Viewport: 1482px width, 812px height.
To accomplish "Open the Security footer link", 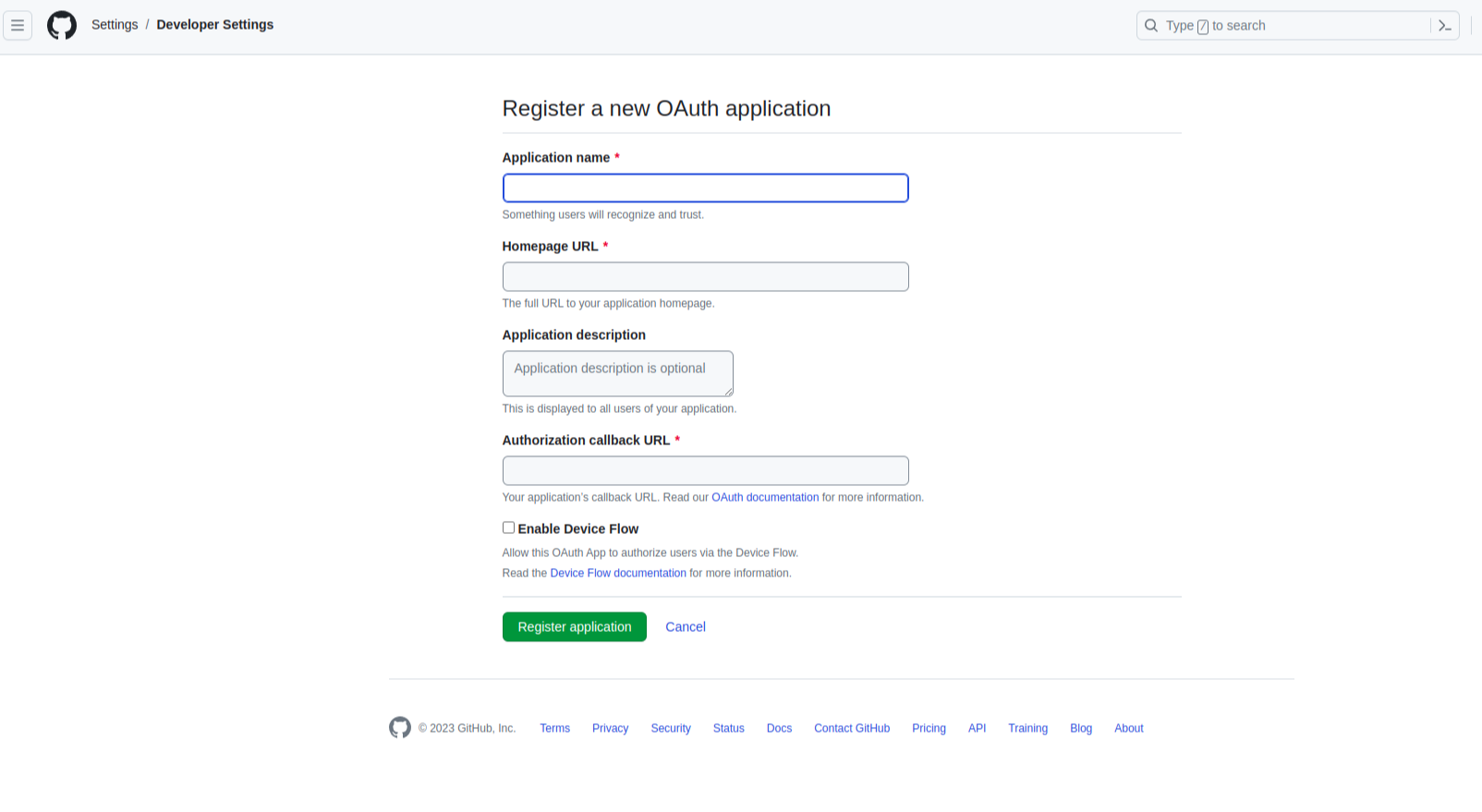I will tap(671, 729).
